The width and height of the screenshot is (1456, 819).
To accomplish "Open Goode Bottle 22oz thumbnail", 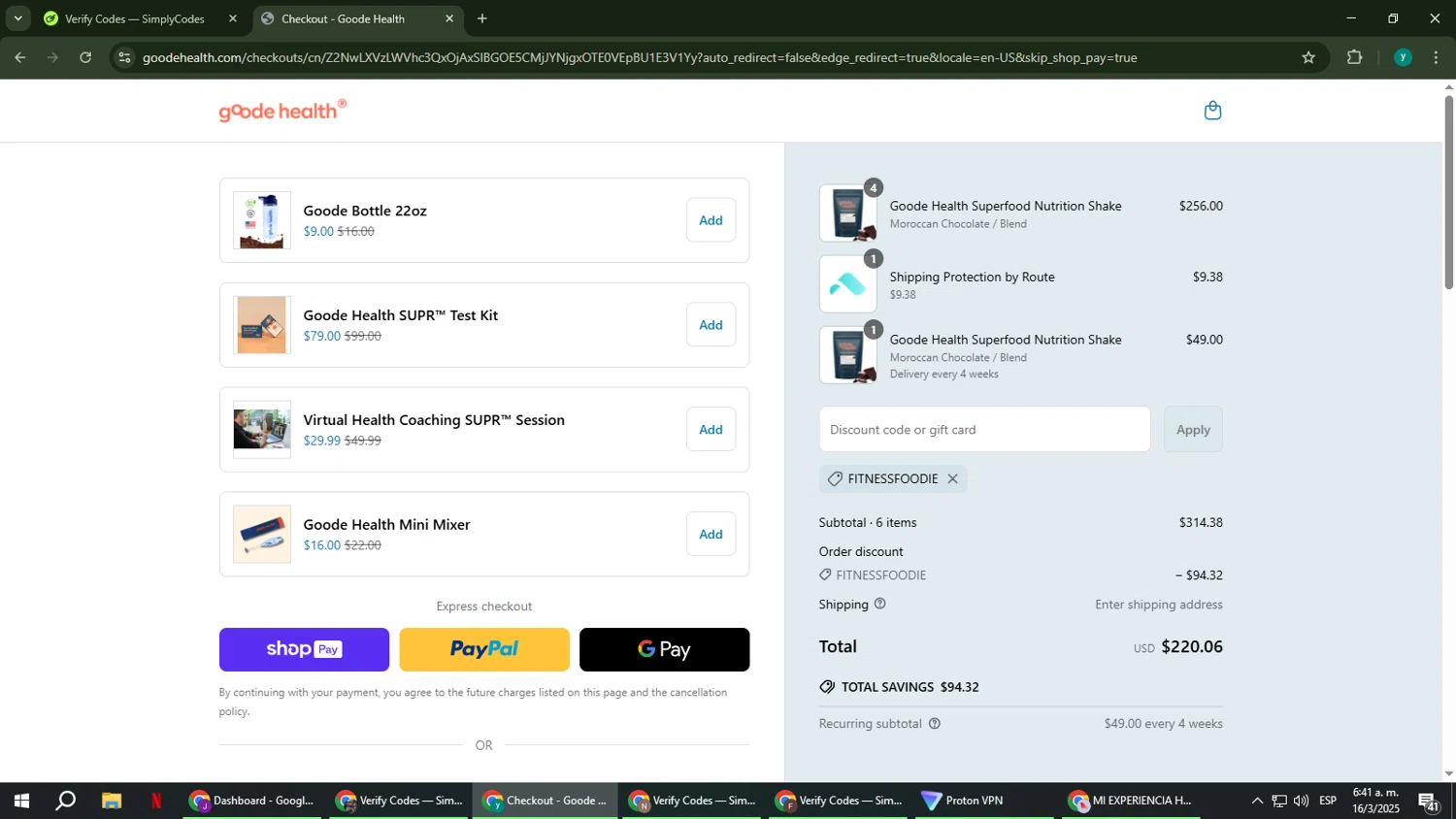I will (261, 220).
